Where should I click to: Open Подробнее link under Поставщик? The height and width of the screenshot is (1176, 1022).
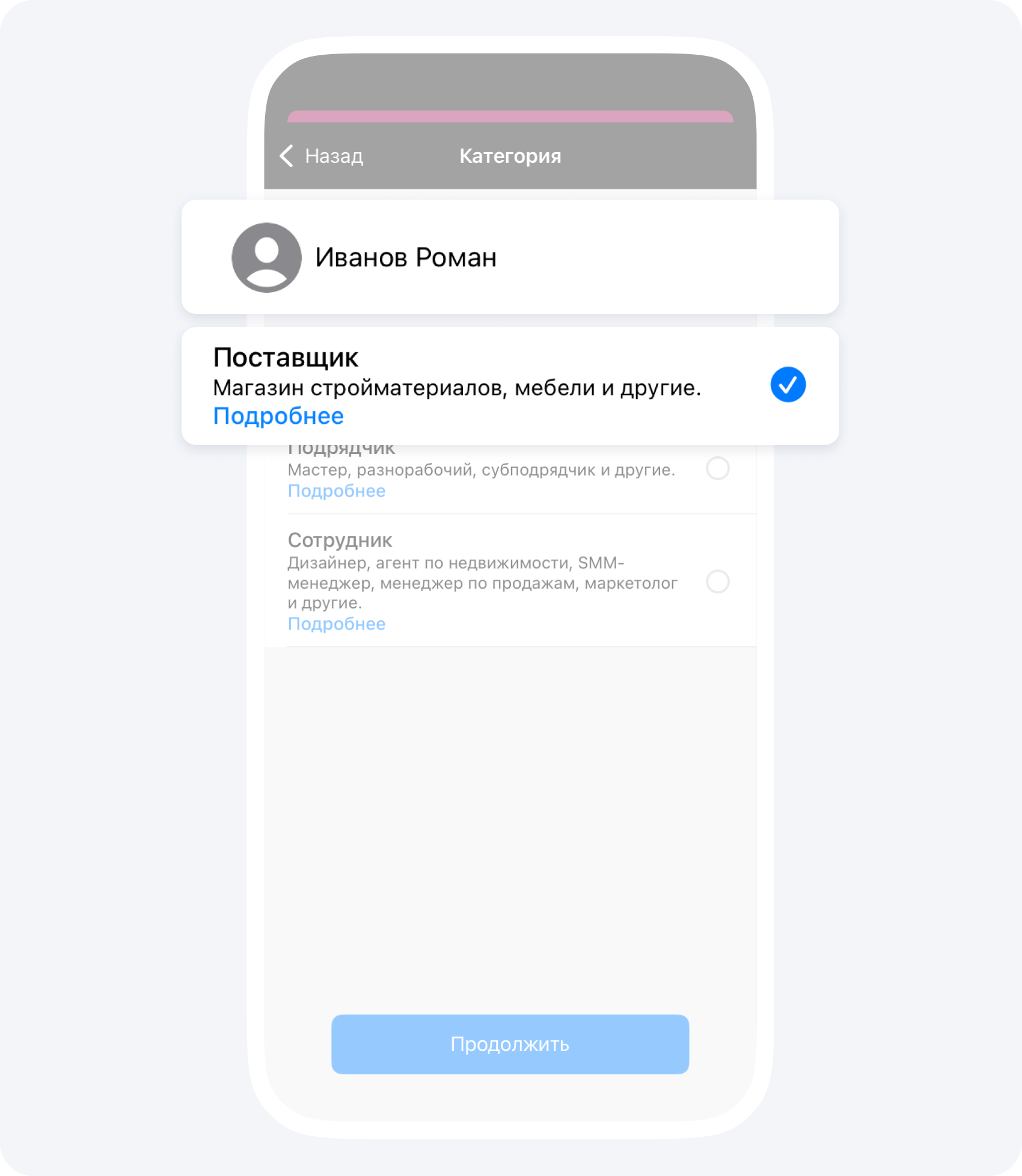click(x=278, y=416)
